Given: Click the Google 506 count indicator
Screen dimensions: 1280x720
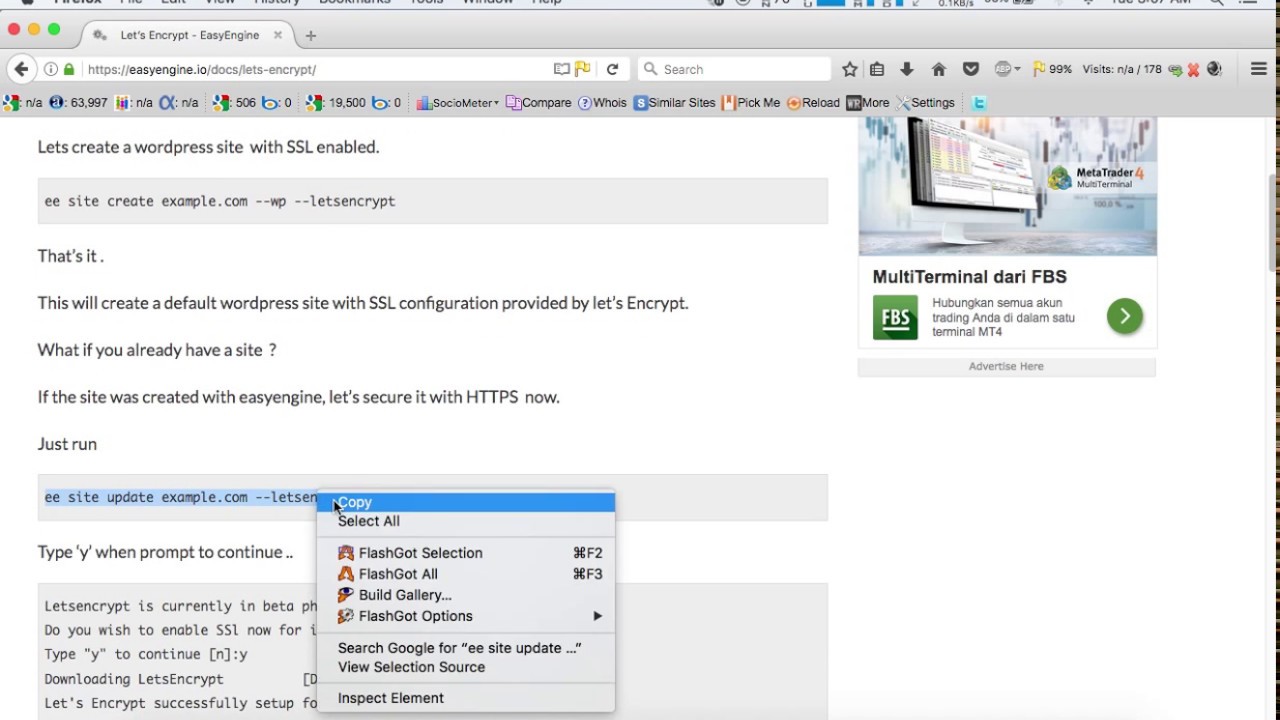Looking at the screenshot, I should (x=235, y=102).
